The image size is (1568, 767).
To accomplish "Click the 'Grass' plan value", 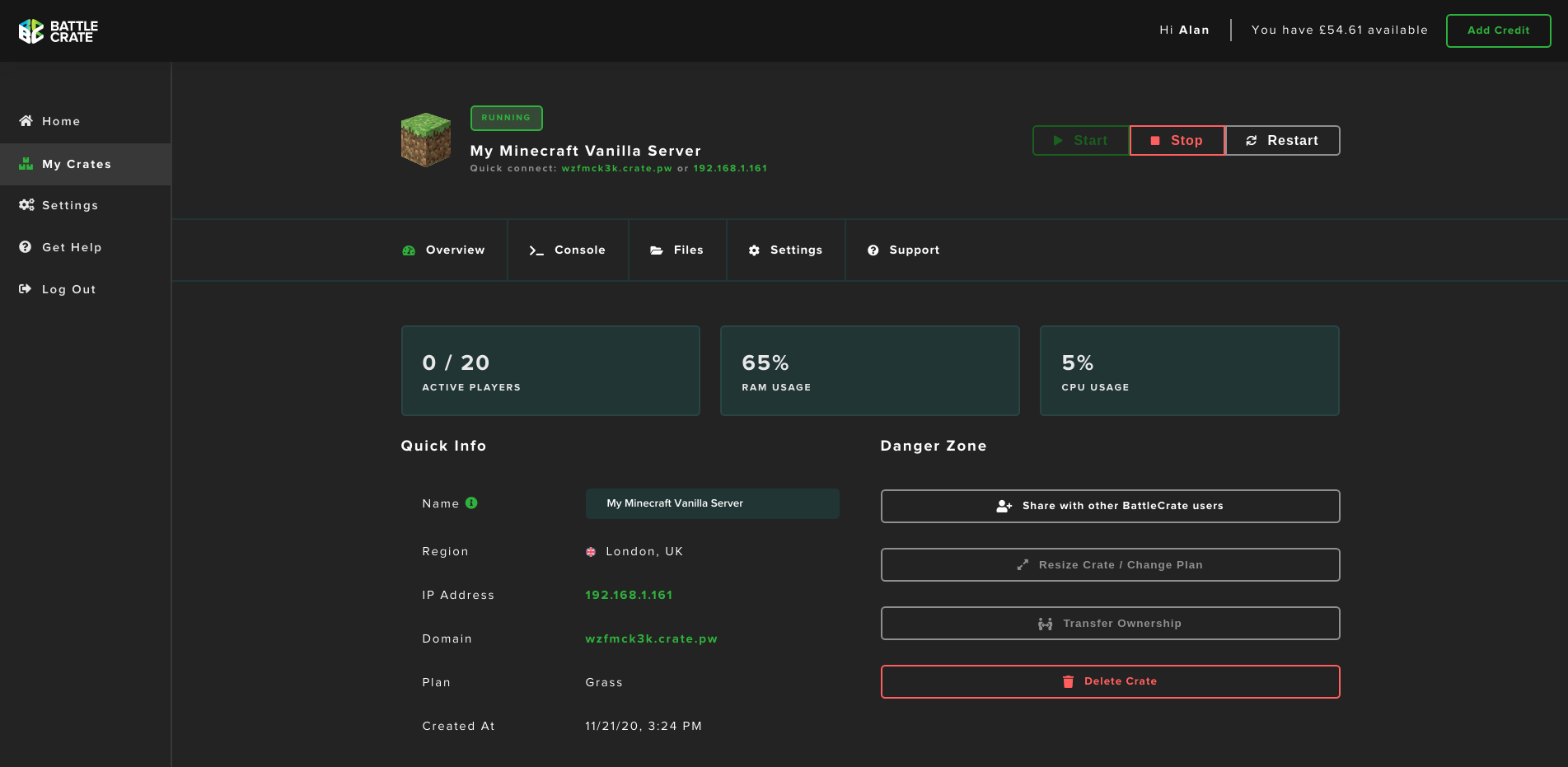I will (x=604, y=682).
